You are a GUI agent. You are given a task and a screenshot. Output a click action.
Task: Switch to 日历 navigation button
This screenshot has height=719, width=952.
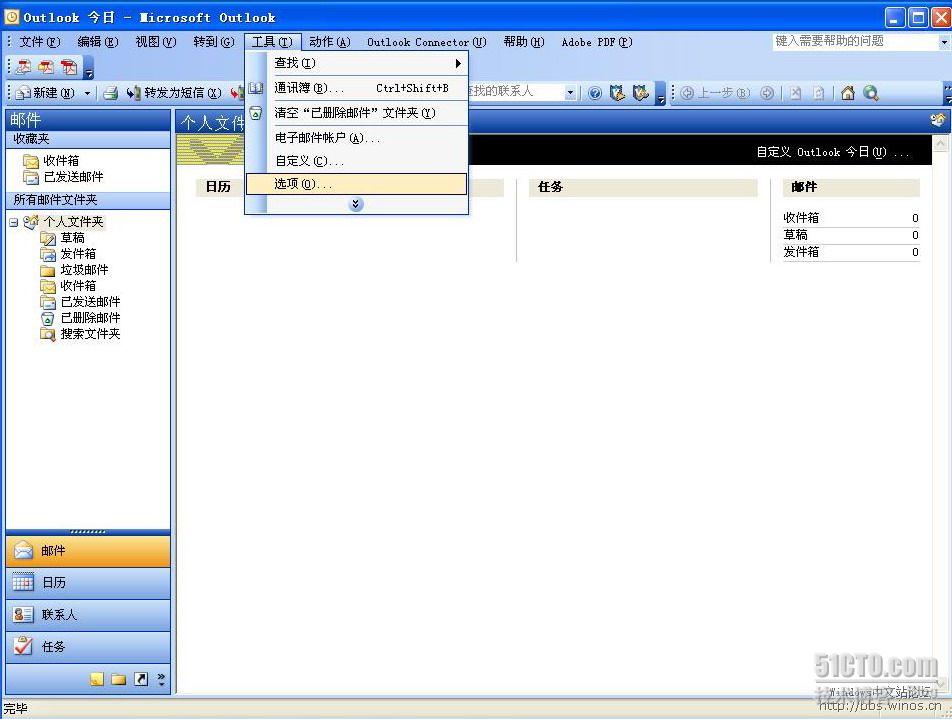(x=88, y=583)
